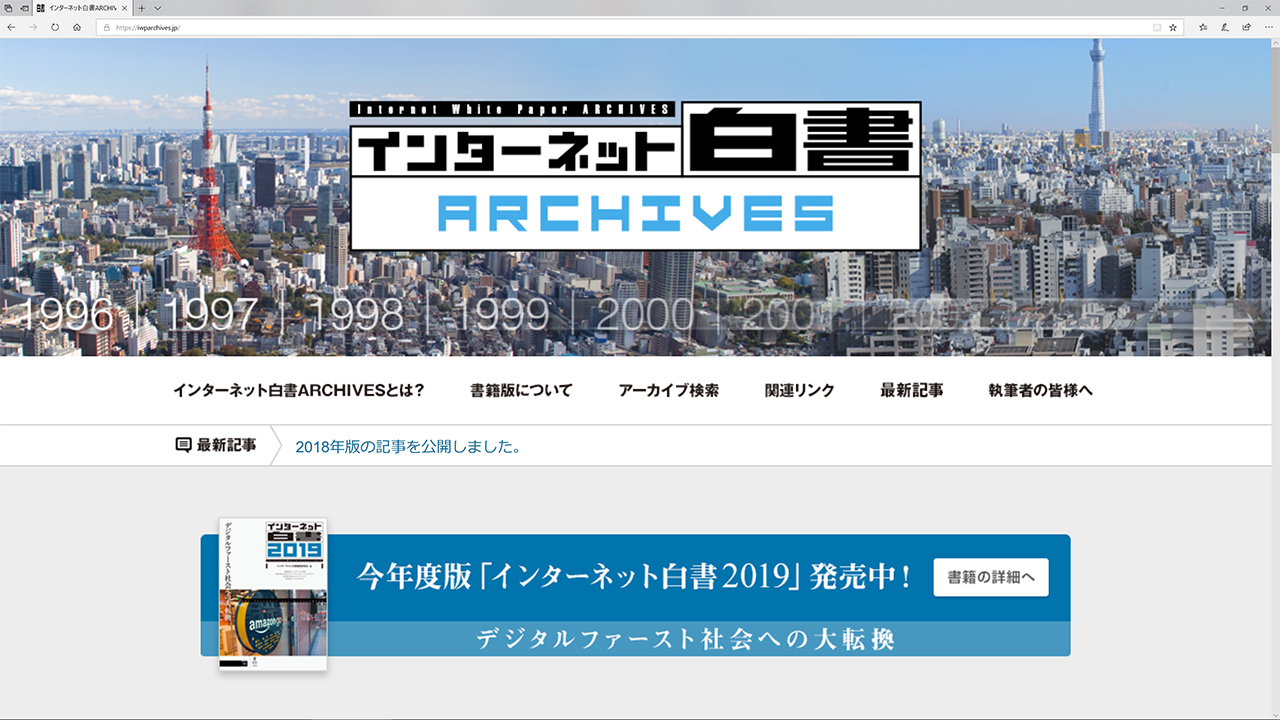Click the 1998 year in timeline
This screenshot has width=1280, height=720.
356,314
